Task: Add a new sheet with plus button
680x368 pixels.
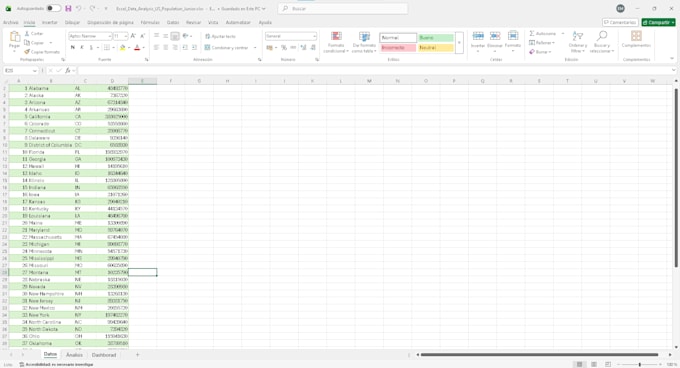Action: tap(137, 355)
